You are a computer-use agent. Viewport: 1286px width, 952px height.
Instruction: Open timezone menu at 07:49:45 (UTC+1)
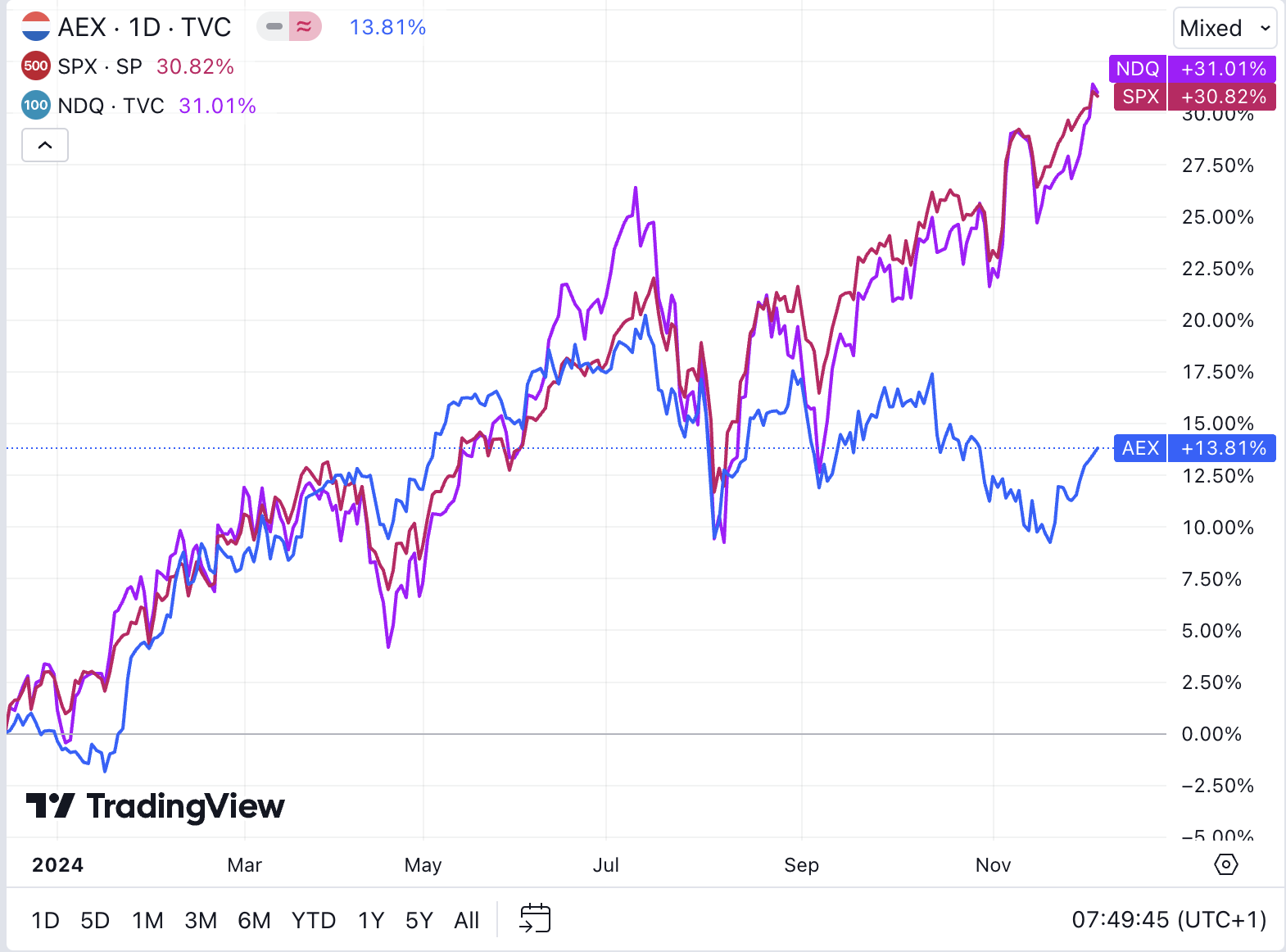click(1169, 920)
